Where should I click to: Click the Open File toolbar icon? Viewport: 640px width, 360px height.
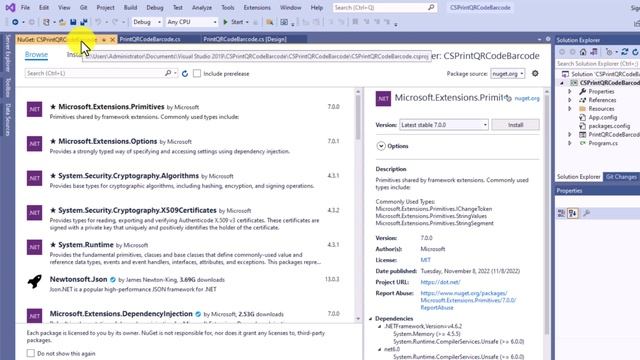[x=62, y=22]
